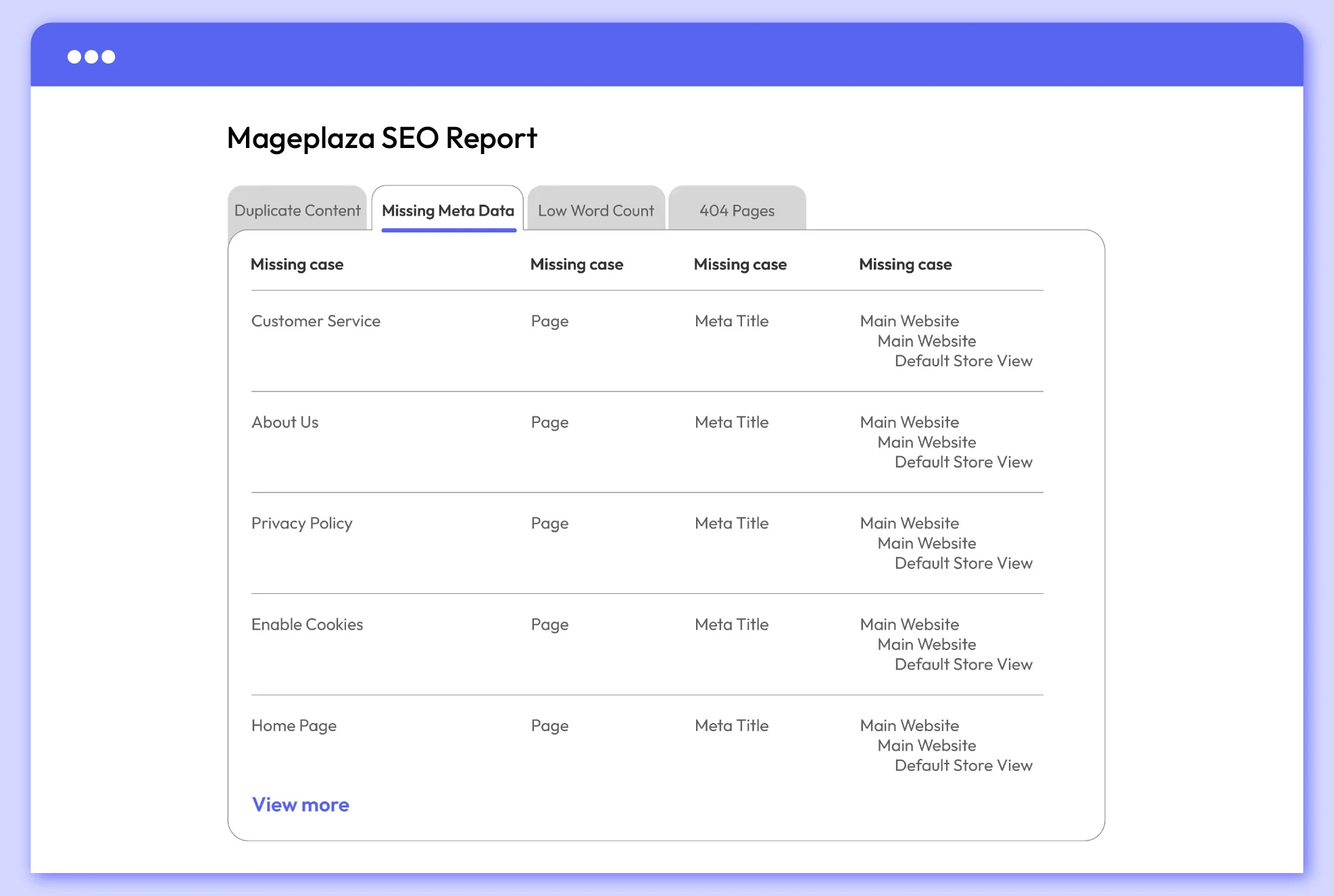
Task: Select the Missing Meta Data tab
Action: [x=448, y=210]
